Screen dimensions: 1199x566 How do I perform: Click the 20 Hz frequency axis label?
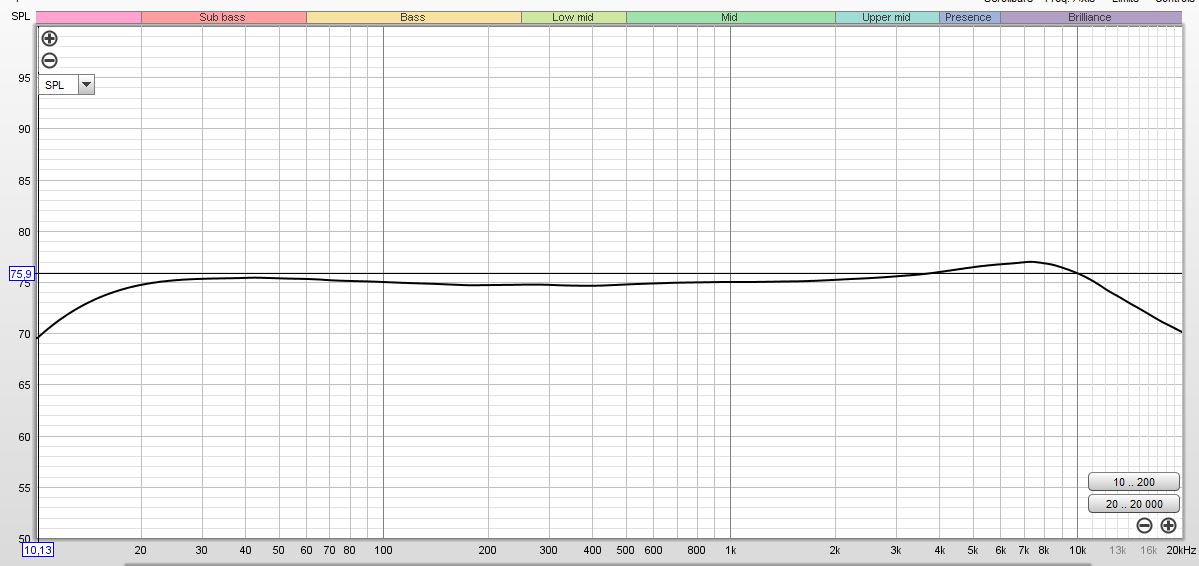[141, 550]
